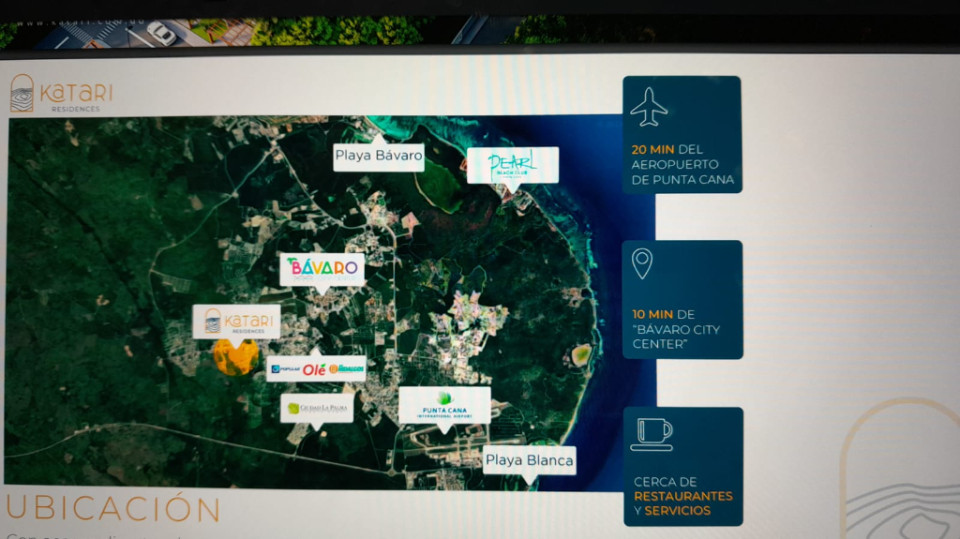
Task: Select the Pearl Beach Club map marker
Action: click(513, 165)
